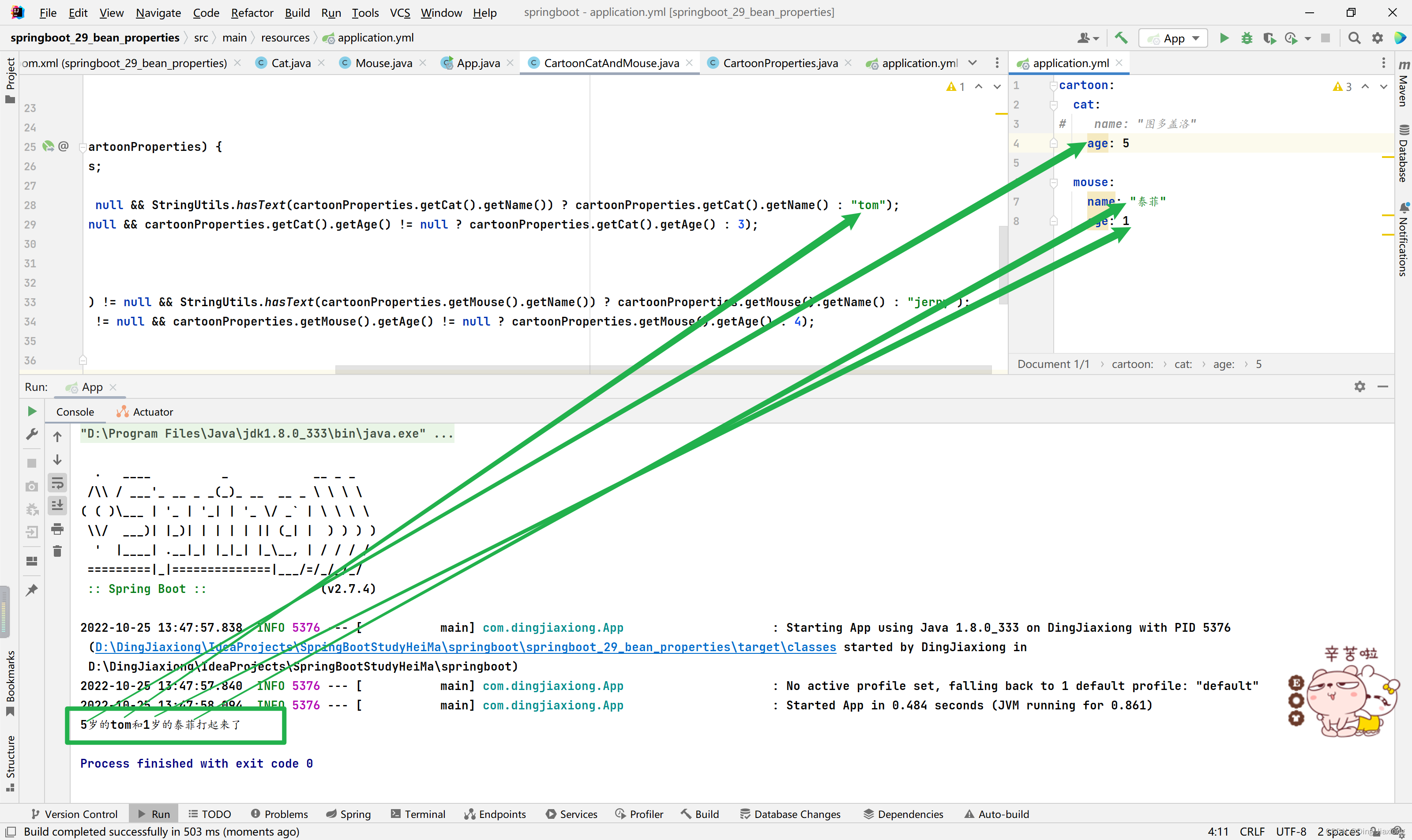Image resolution: width=1412 pixels, height=840 pixels.
Task: Rerun App using the green play icon in Run panel
Action: point(32,411)
